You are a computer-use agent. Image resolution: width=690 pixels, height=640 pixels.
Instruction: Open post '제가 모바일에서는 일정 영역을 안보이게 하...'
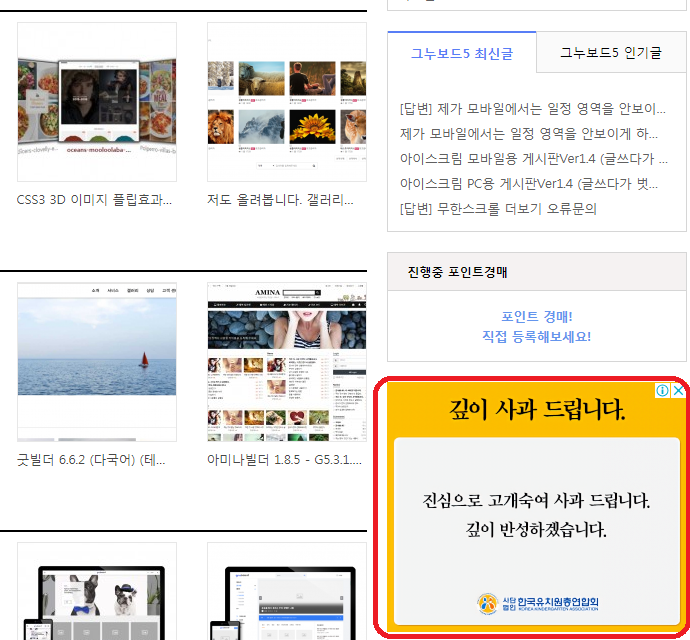point(529,134)
